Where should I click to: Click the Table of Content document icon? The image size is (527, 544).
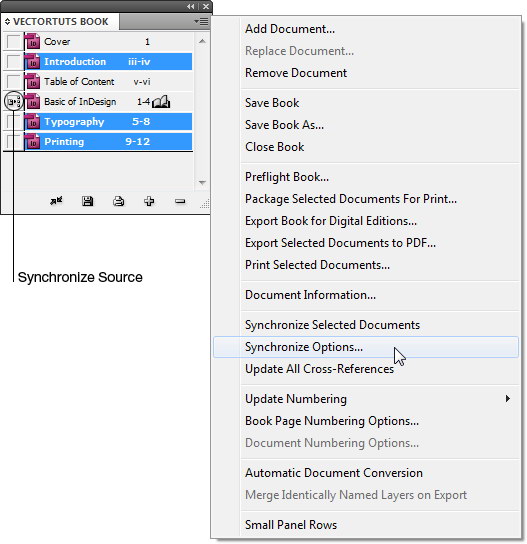(x=32, y=82)
